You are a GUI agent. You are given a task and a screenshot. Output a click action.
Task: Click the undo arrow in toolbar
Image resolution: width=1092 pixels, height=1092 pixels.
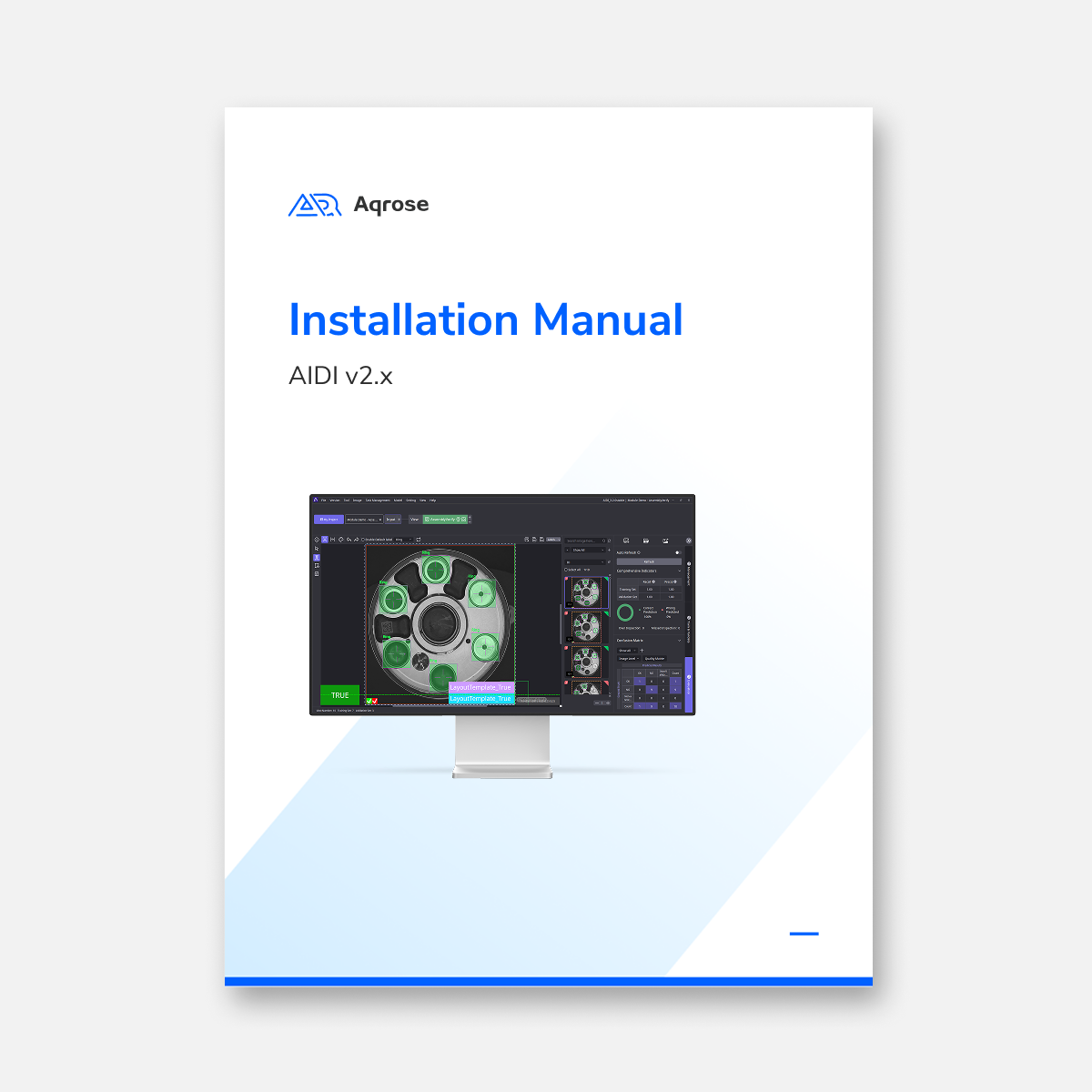[x=349, y=540]
